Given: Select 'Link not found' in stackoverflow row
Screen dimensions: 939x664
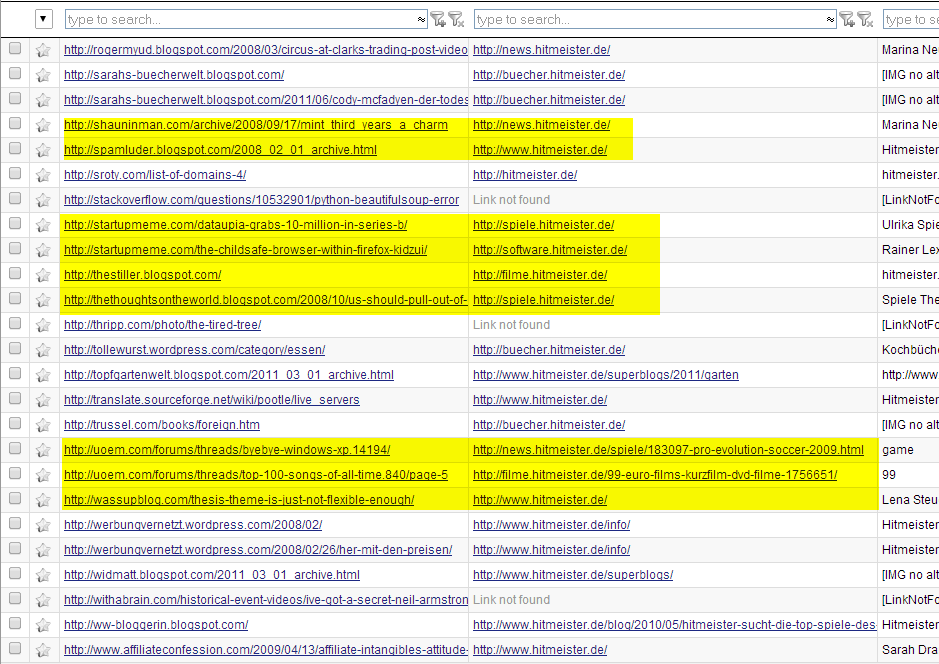Looking at the screenshot, I should click(x=511, y=200).
